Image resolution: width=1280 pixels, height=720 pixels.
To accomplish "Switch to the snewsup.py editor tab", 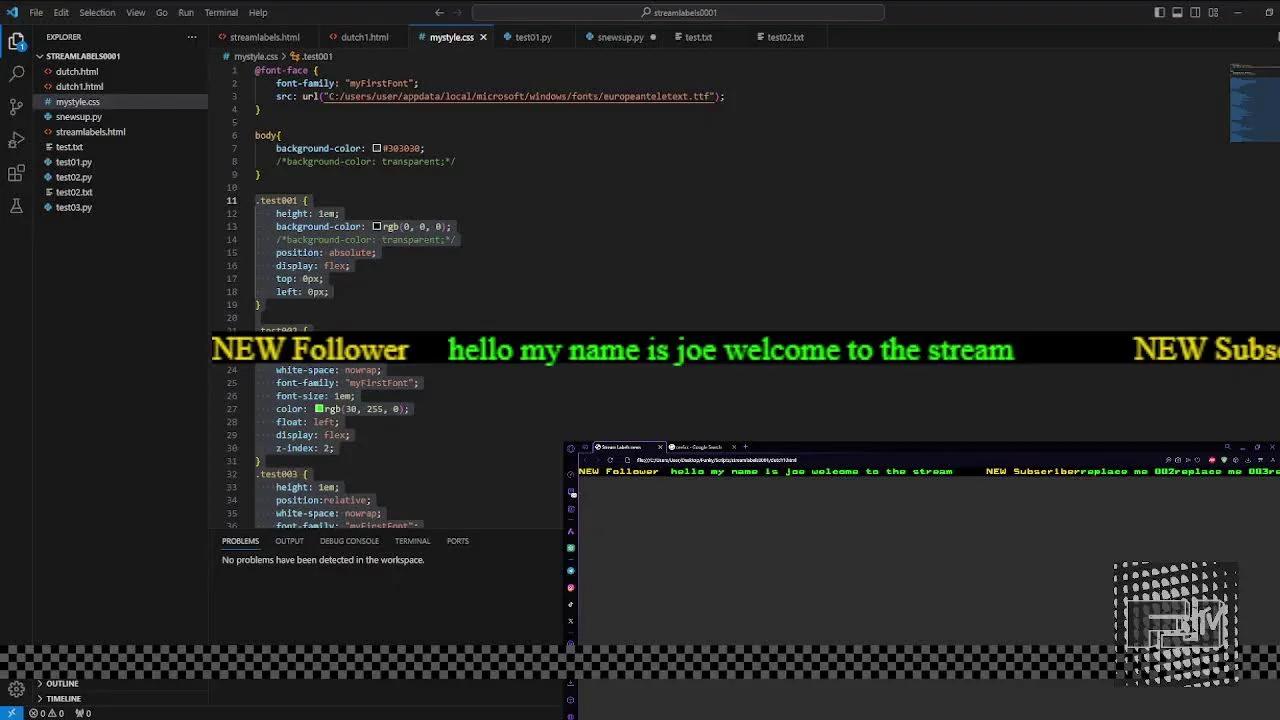I will coord(620,37).
